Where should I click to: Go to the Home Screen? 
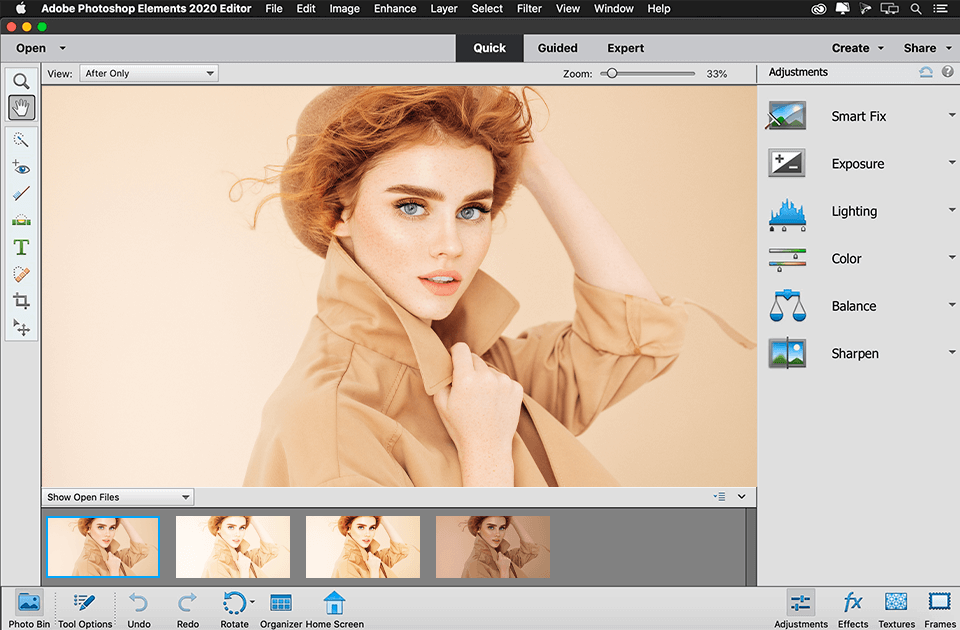[334, 610]
